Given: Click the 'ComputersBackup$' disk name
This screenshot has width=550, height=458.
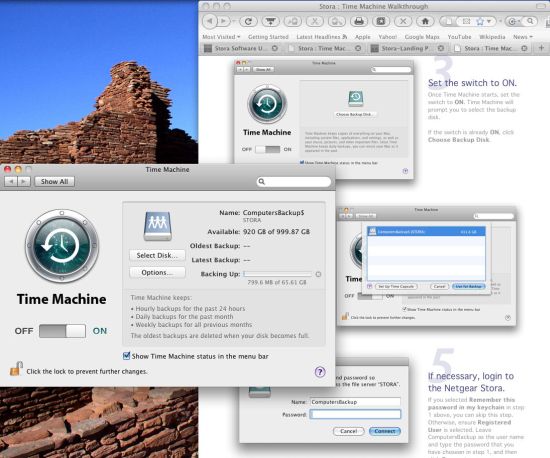Looking at the screenshot, I should click(274, 213).
